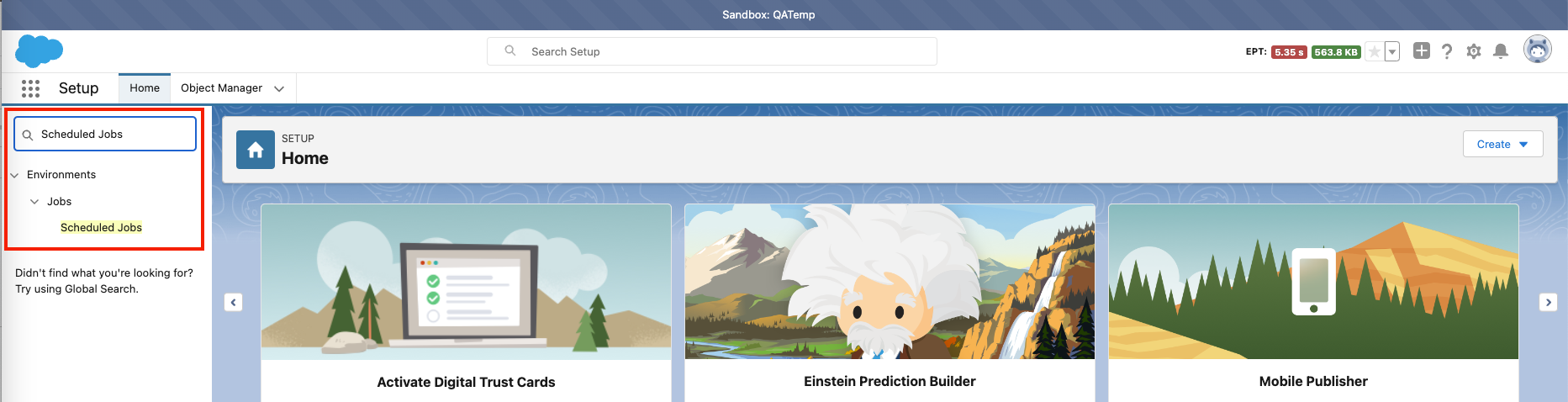Viewport: 1568px width, 402px height.
Task: Open the global actions plus icon
Action: [1421, 51]
